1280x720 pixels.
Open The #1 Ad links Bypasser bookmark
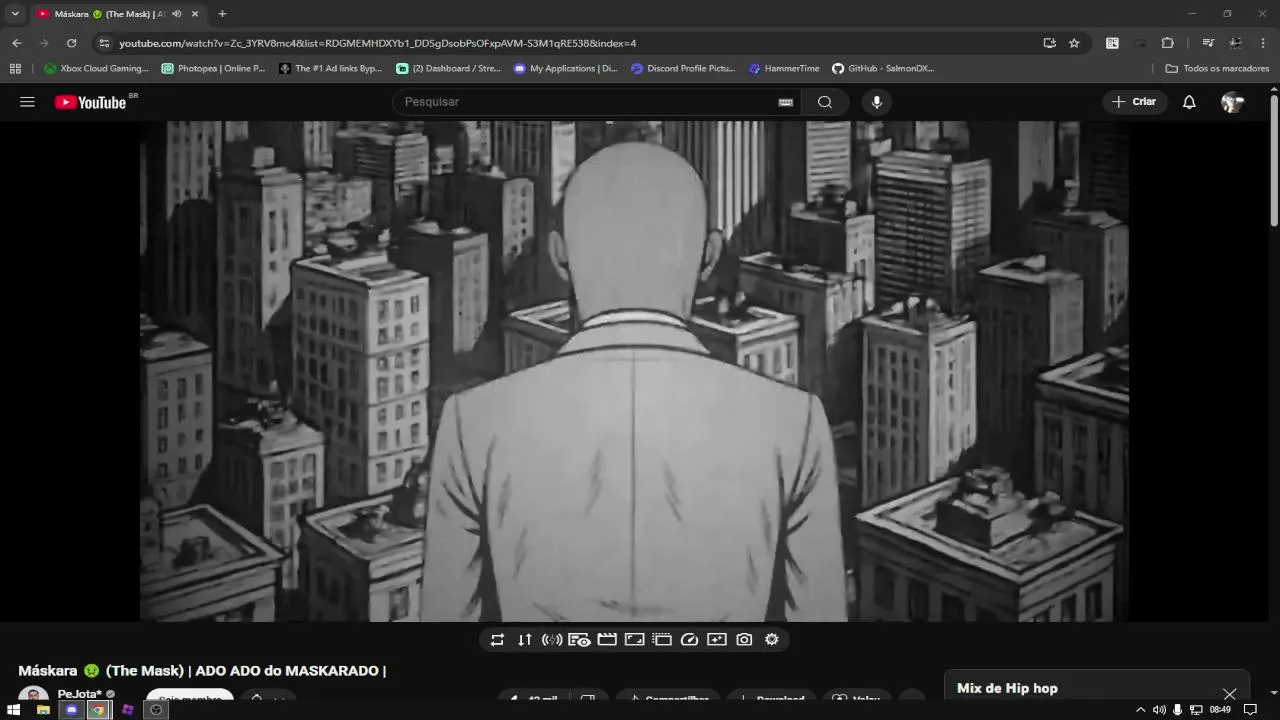pyautogui.click(x=331, y=69)
